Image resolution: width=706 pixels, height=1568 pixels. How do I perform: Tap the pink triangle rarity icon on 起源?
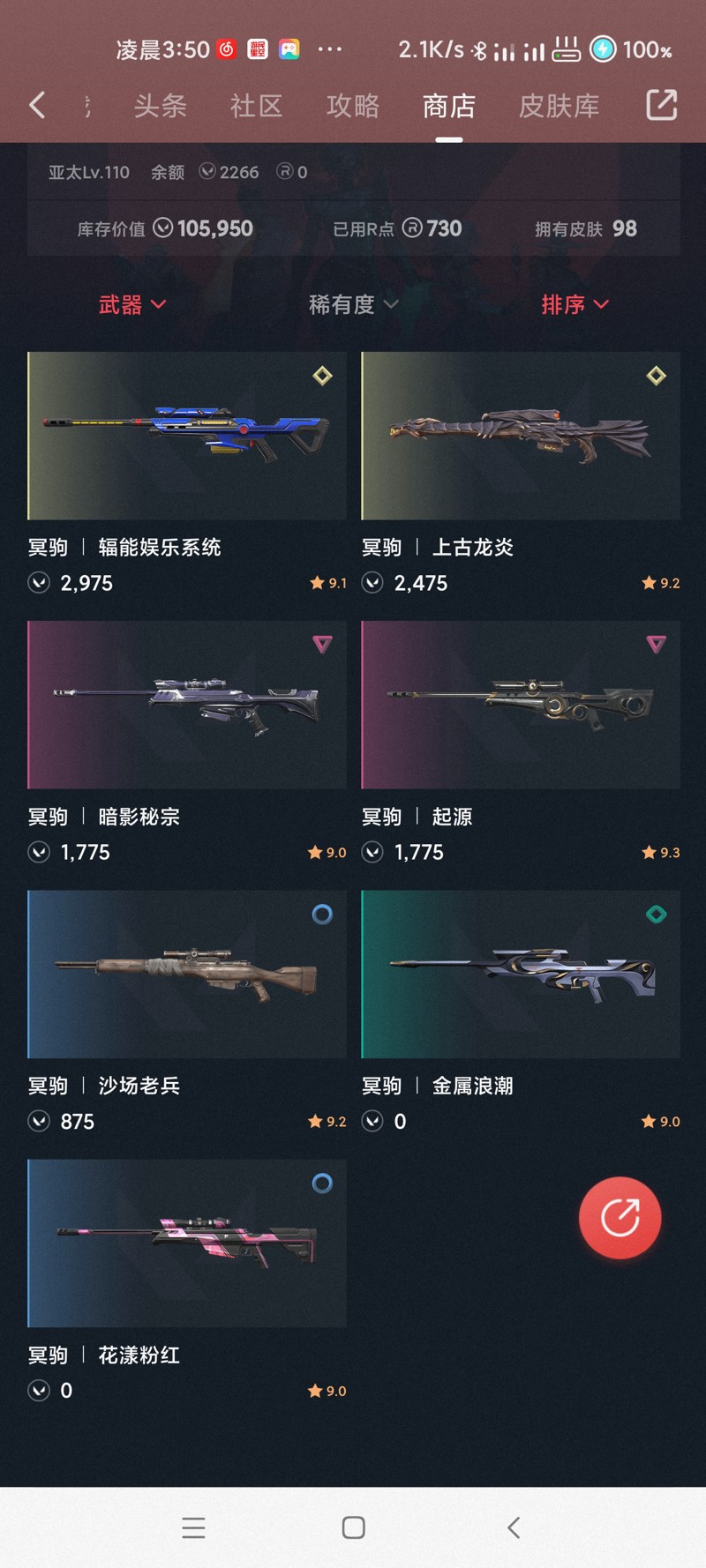click(656, 645)
